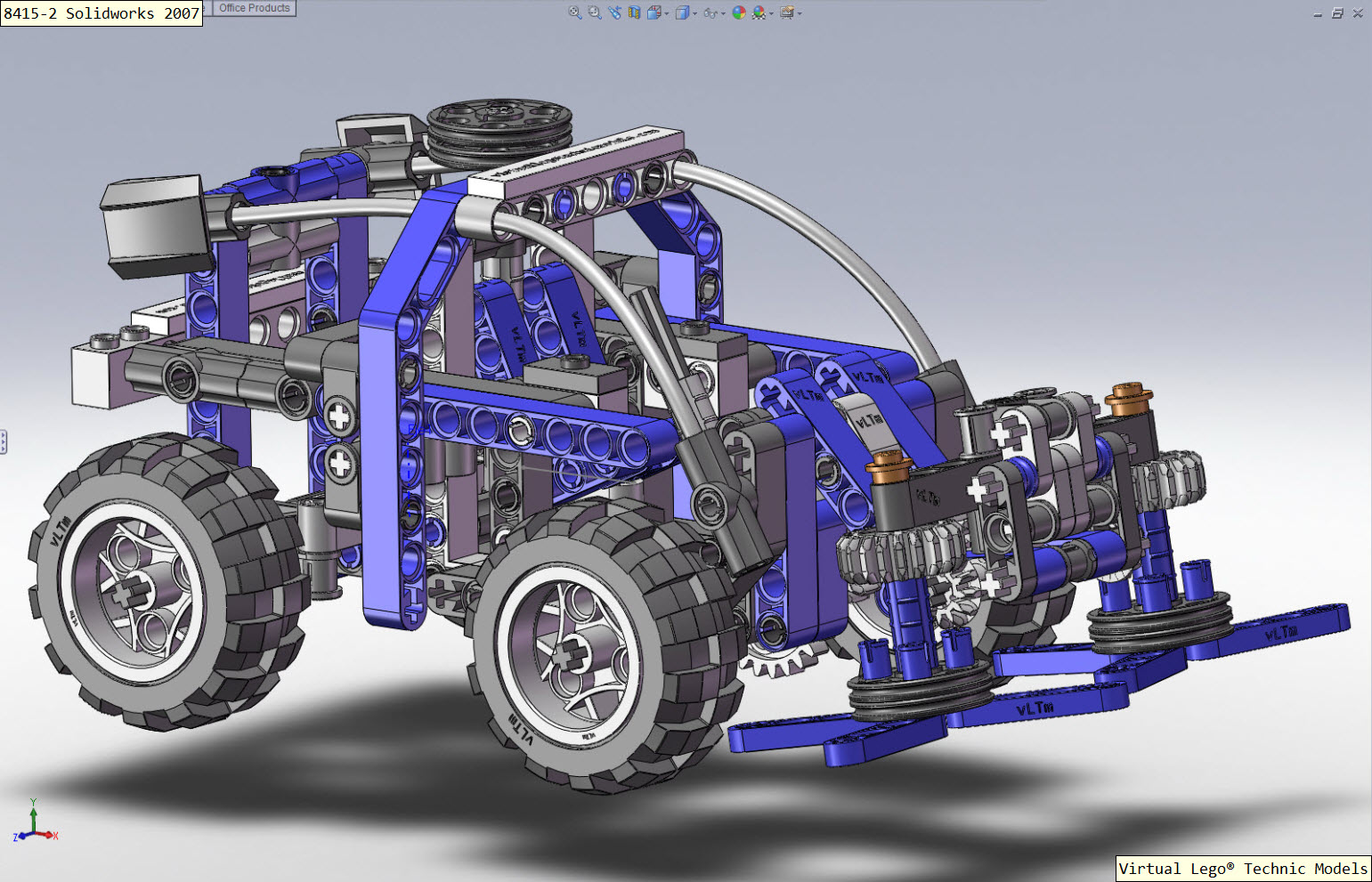Screen dimensions: 1372x882
Task: Open Edit Appearance color ball
Action: pyautogui.click(x=739, y=12)
